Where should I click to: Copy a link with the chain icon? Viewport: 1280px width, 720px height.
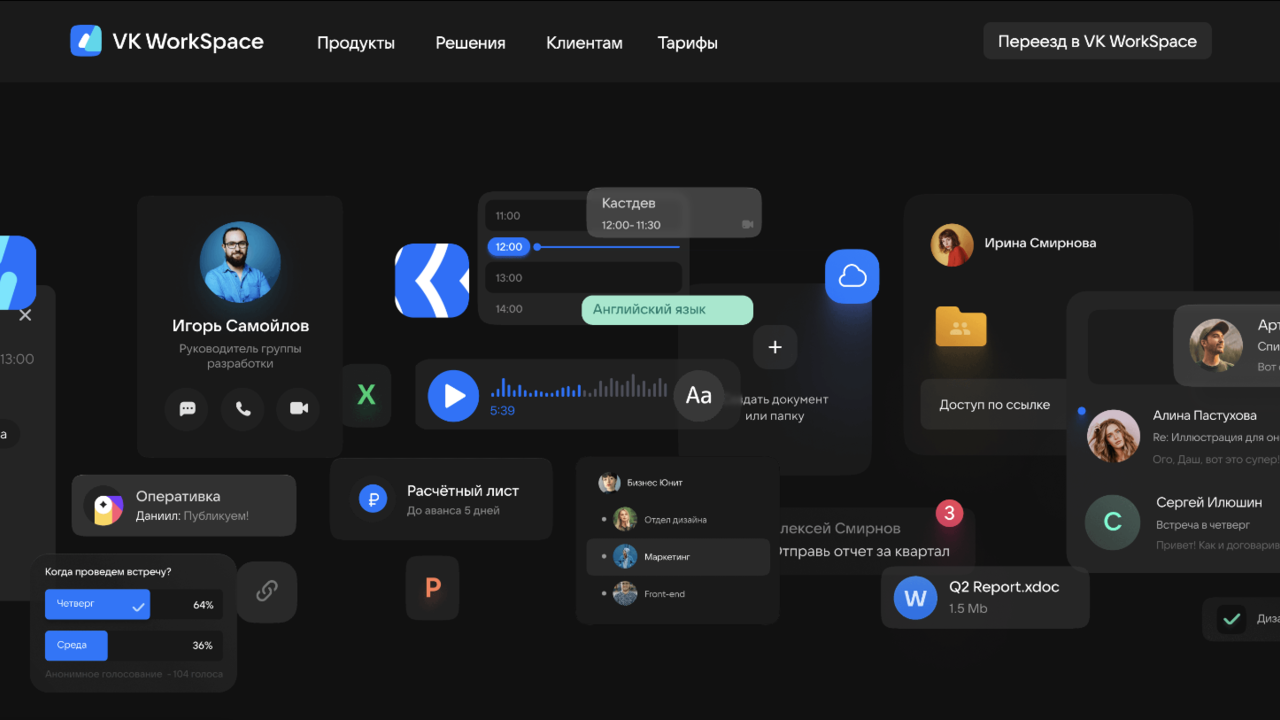point(266,591)
